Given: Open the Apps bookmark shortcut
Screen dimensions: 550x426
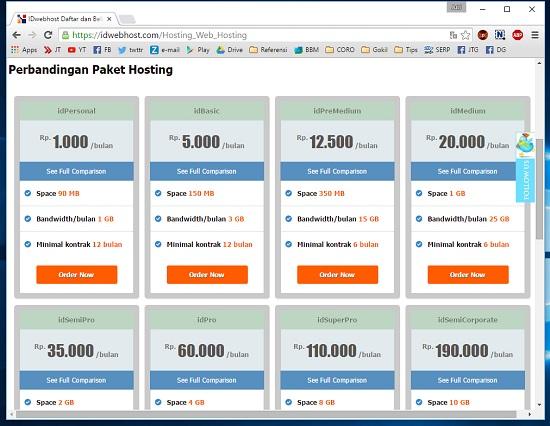Looking at the screenshot, I should pos(24,50).
